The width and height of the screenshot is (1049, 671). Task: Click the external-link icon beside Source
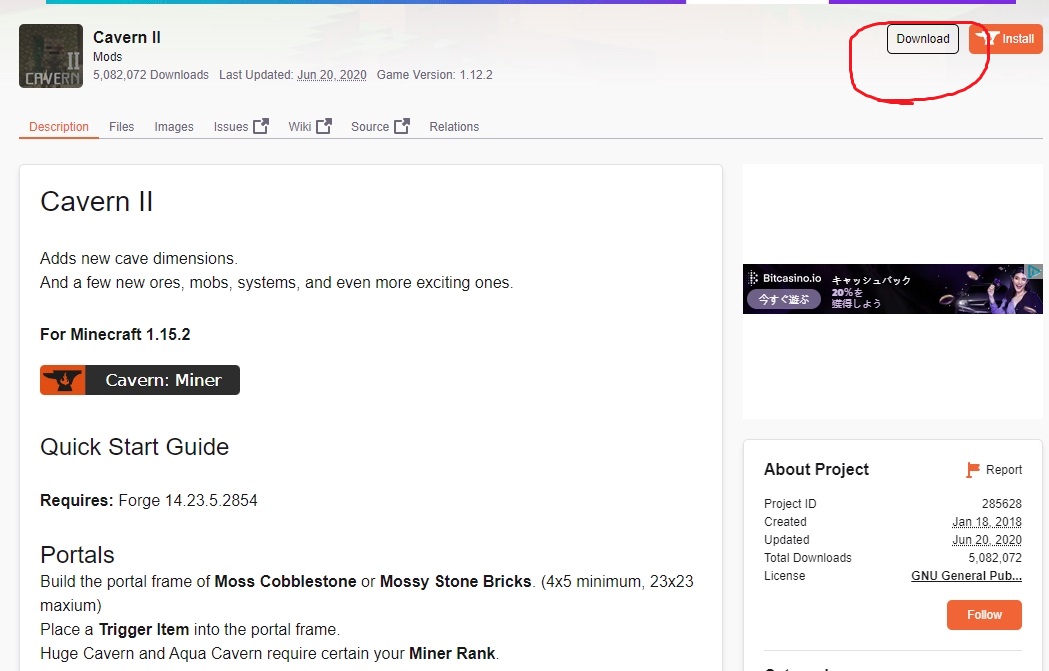401,126
